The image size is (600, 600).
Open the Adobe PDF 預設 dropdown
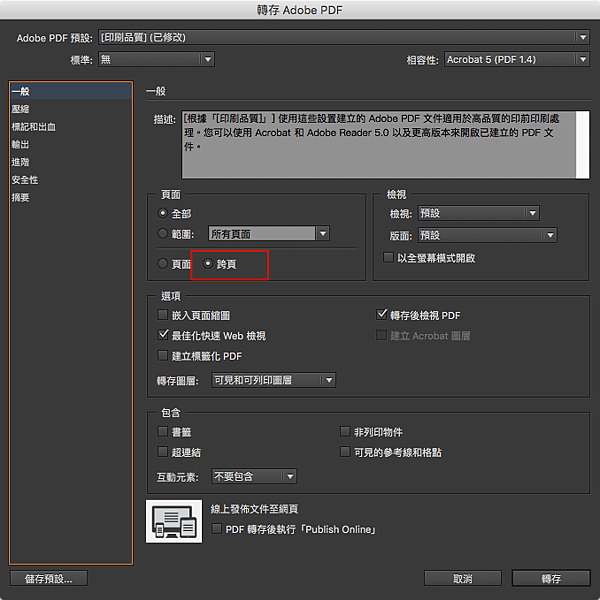344,38
